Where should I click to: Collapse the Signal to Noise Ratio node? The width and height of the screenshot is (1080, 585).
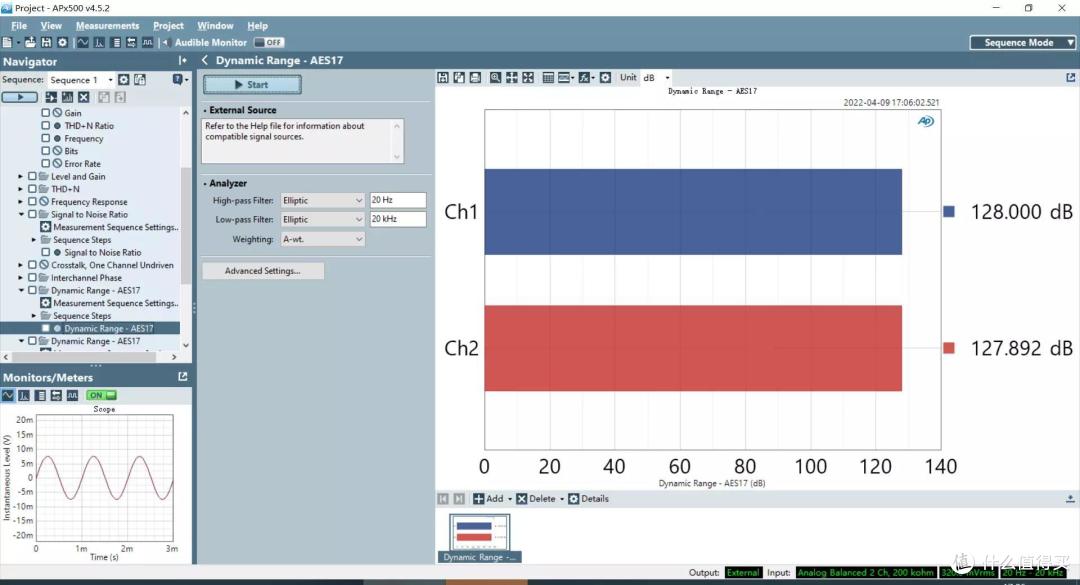21,214
